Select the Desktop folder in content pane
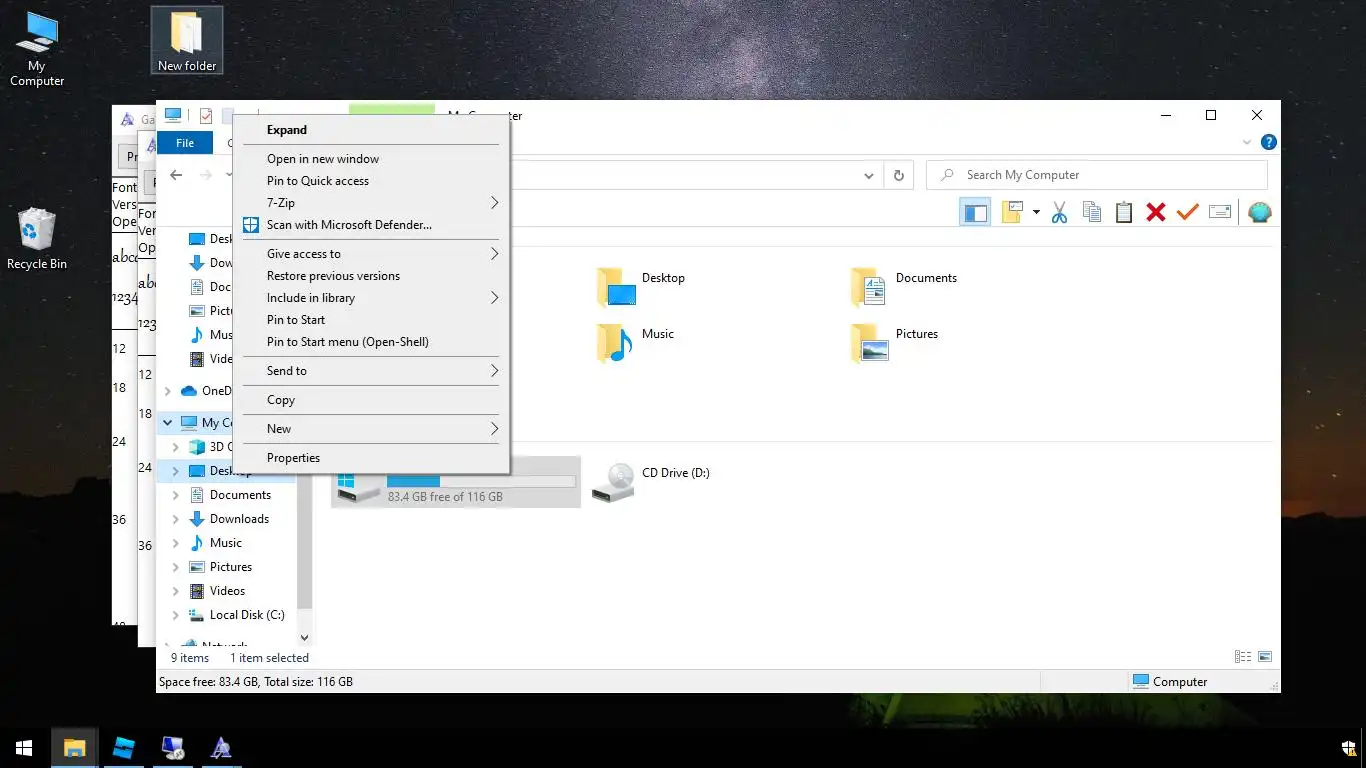This screenshot has height=768, width=1366. click(641, 286)
